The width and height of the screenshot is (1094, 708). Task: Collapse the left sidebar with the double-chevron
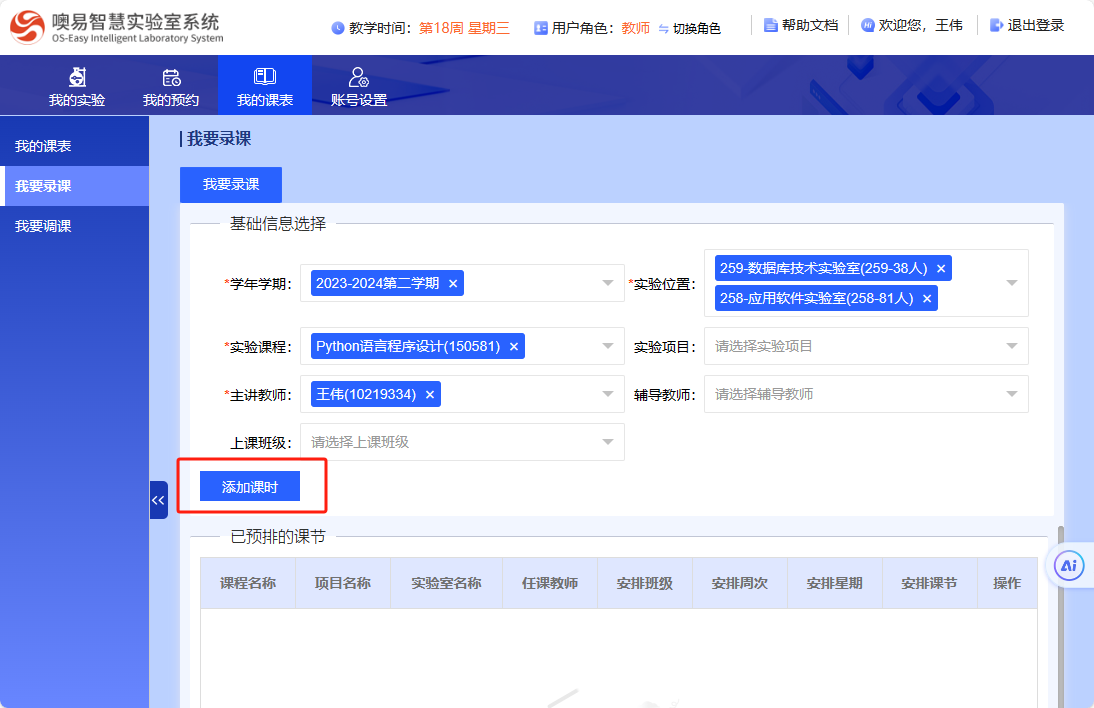pyautogui.click(x=158, y=500)
